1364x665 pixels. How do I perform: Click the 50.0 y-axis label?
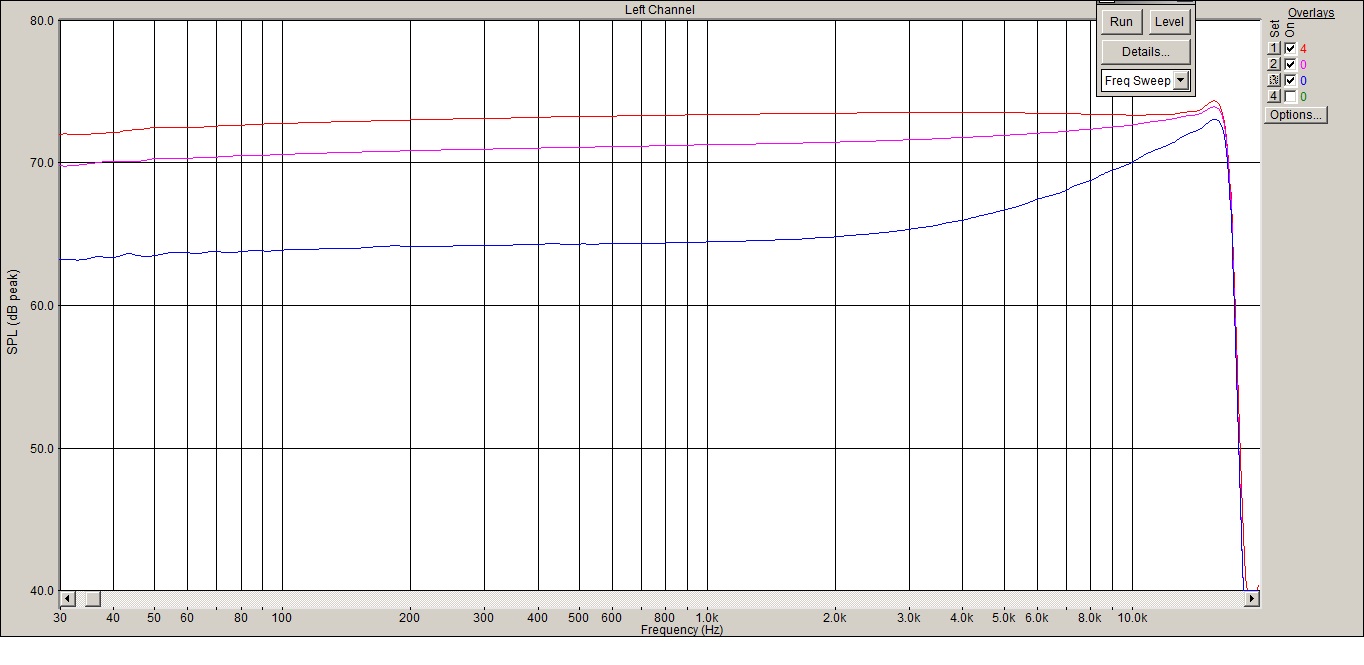pos(41,448)
